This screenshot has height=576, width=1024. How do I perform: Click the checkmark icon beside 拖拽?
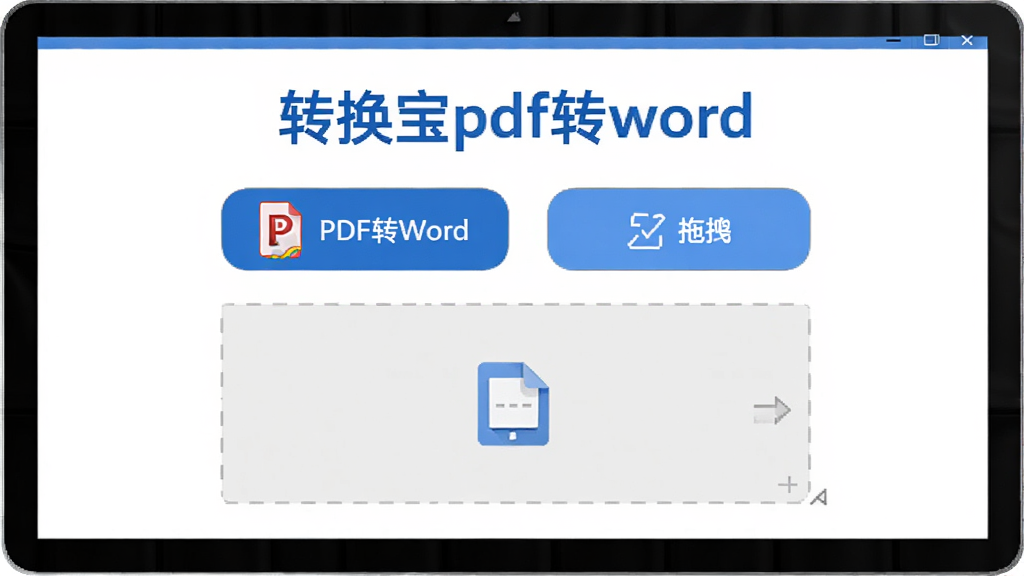646,231
